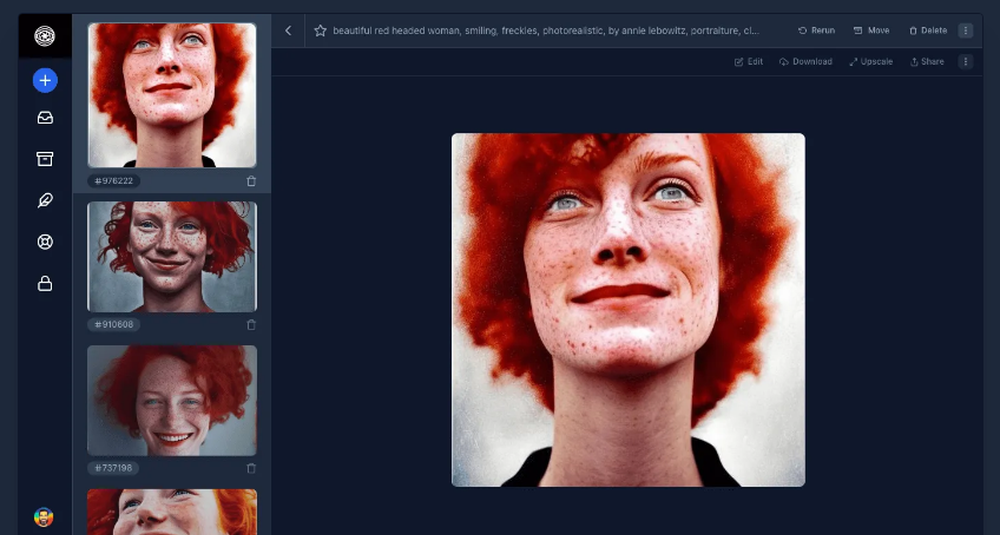Open the image toolbar more options menu
This screenshot has height=535, width=1000.
coord(966,62)
